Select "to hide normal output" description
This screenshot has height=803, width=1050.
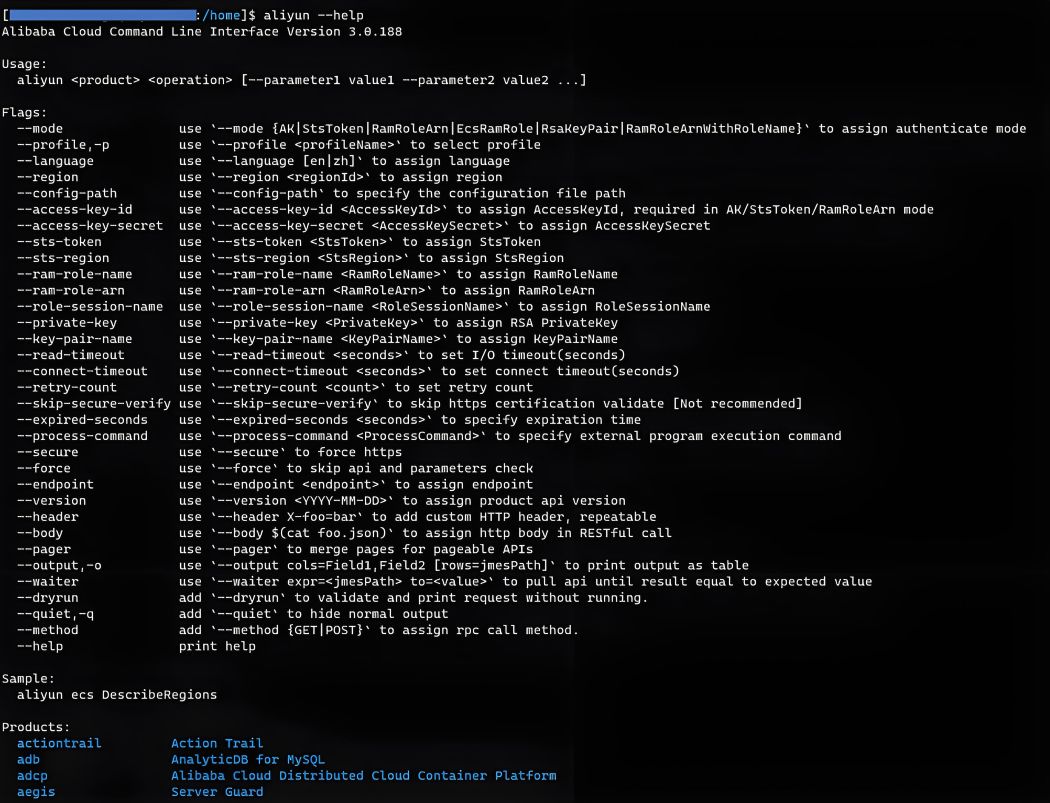click(368, 613)
